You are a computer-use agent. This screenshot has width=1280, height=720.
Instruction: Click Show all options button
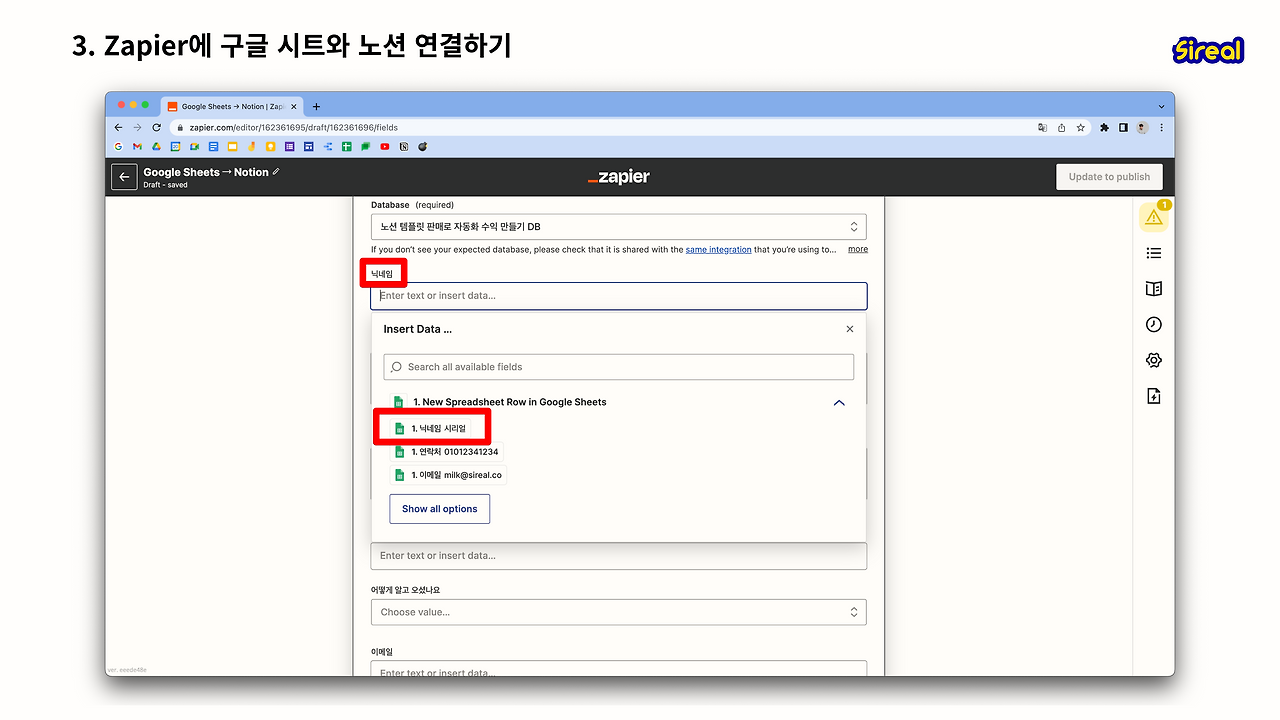440,509
